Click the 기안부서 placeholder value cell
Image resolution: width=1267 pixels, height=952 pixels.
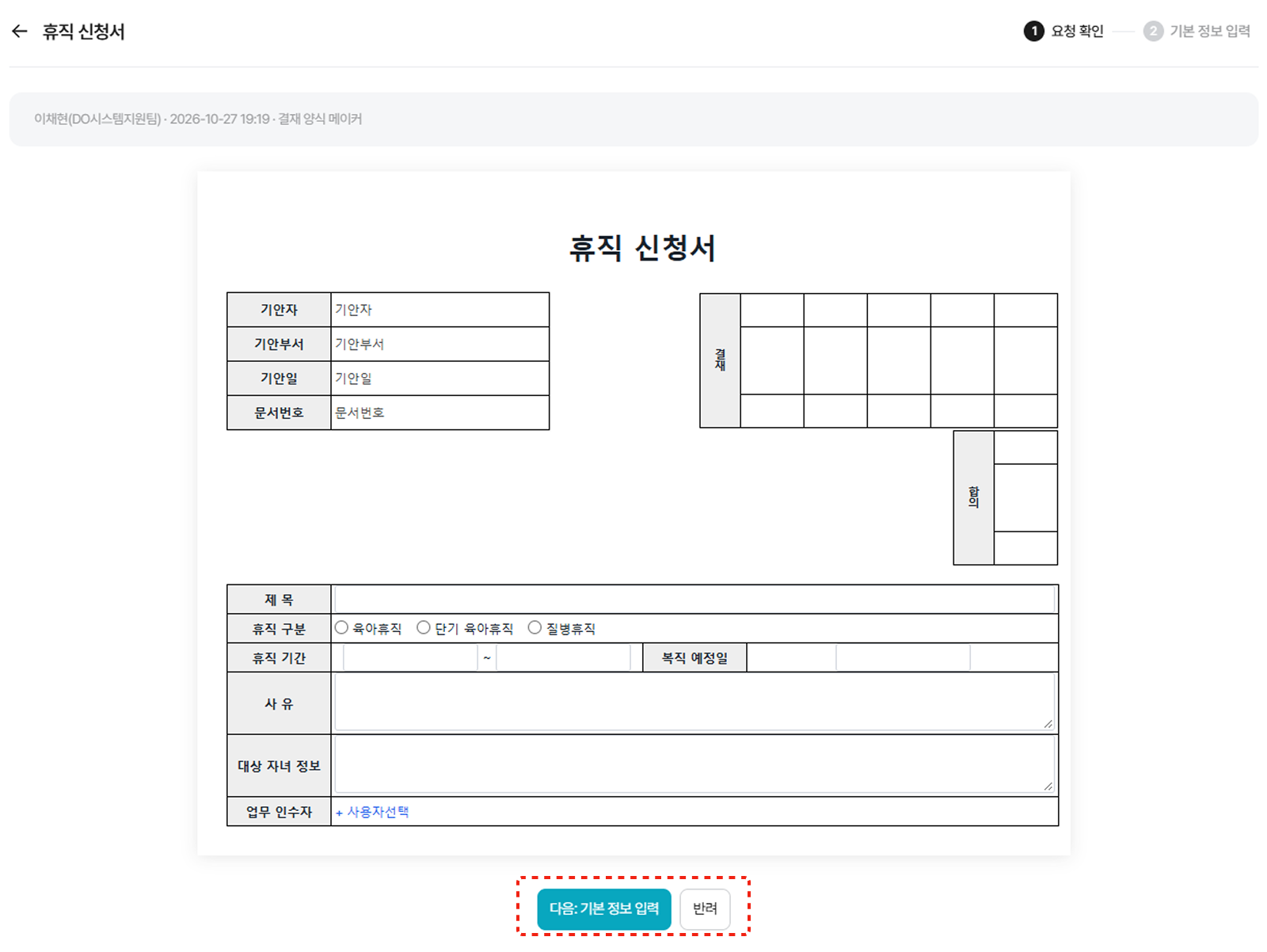(439, 344)
